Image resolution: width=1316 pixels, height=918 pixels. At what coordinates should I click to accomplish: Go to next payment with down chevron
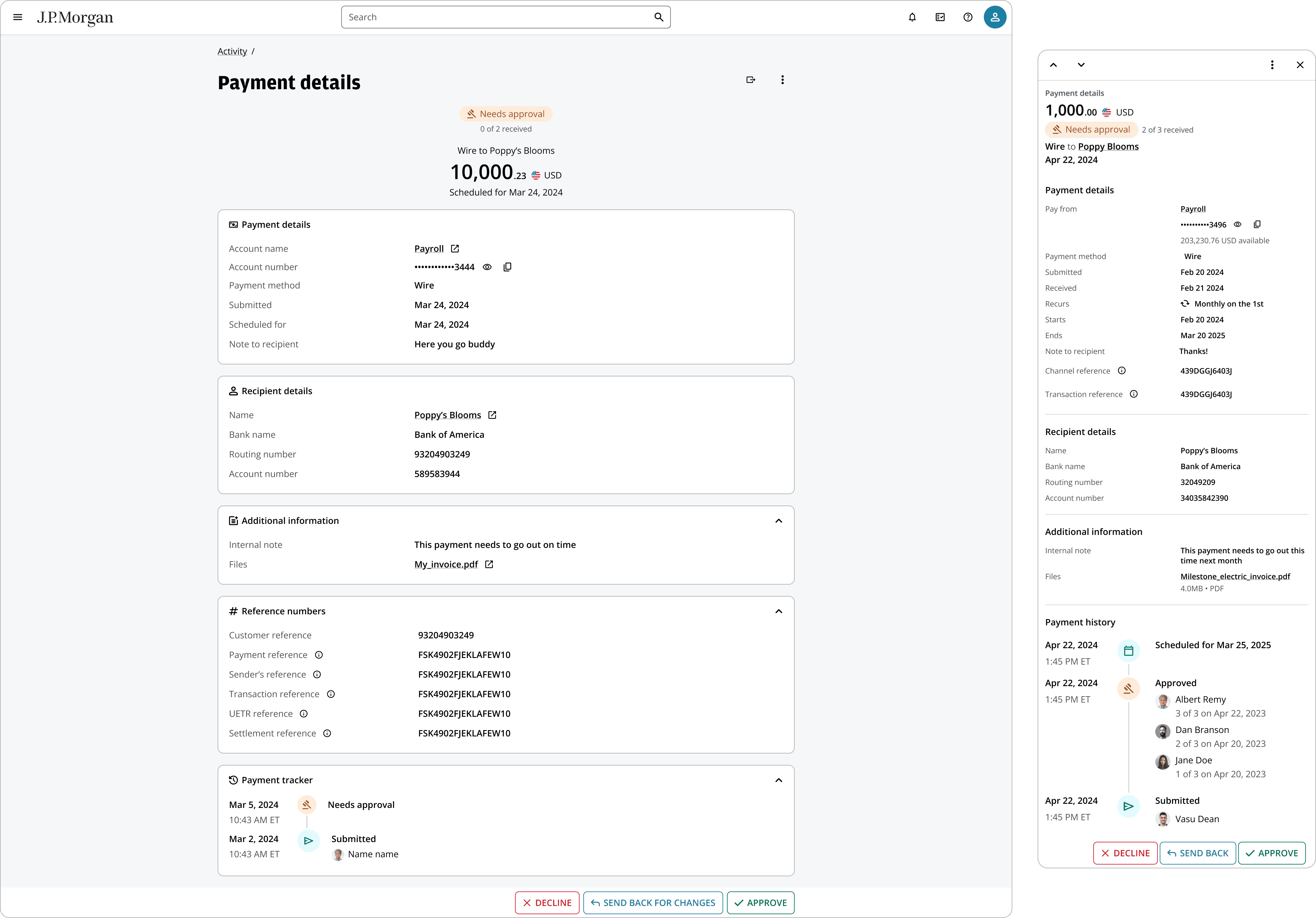tap(1081, 65)
